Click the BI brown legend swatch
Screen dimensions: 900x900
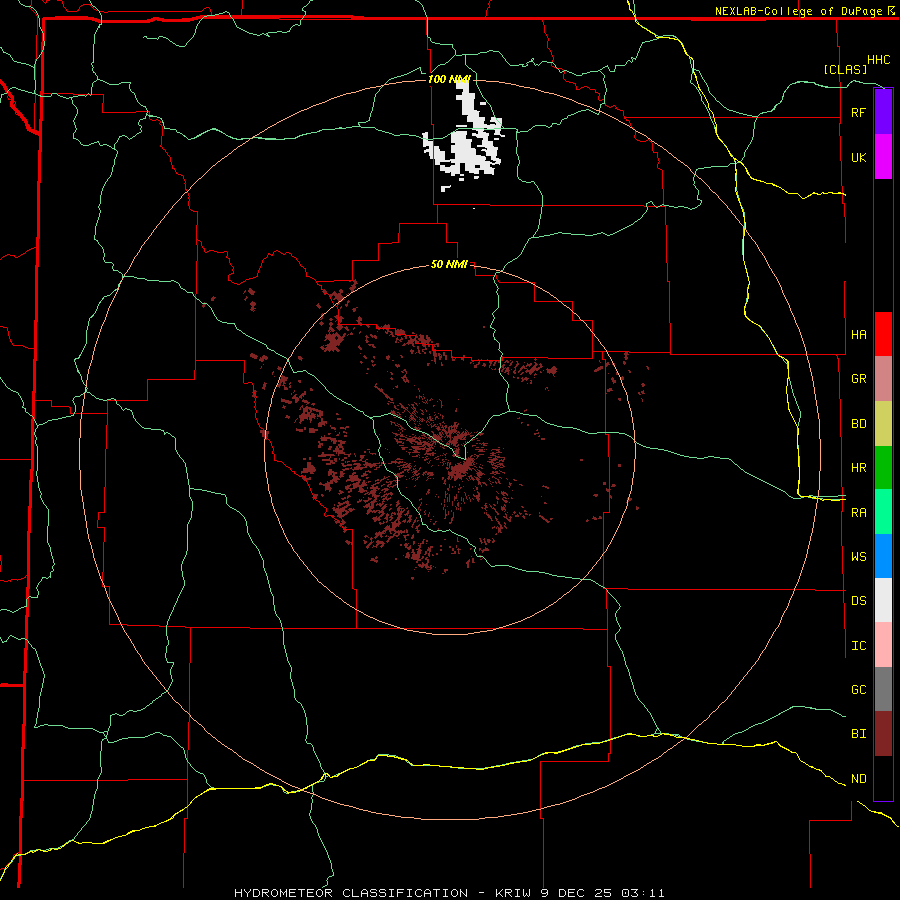tap(883, 734)
